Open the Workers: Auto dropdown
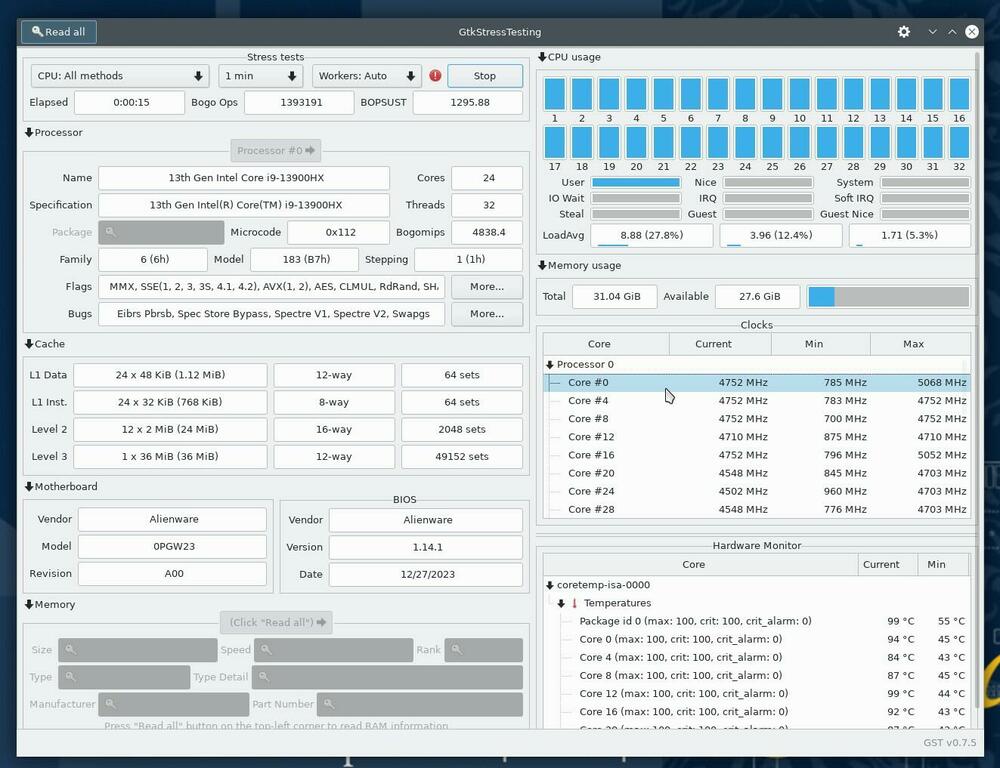The width and height of the screenshot is (1000, 768). 366,75
